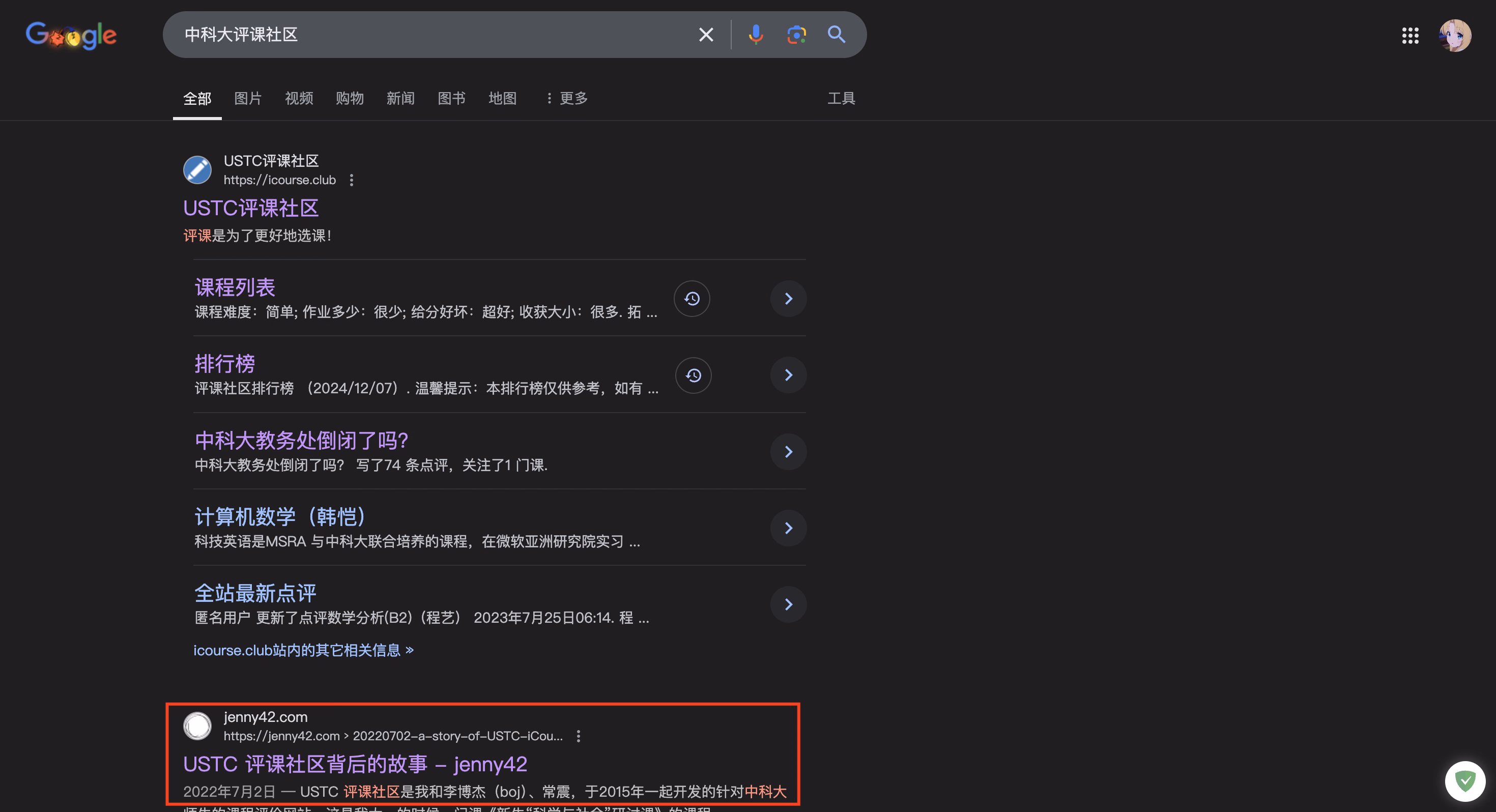Click the https://icourse.club URL text
This screenshot has height=812, width=1496.
click(280, 180)
